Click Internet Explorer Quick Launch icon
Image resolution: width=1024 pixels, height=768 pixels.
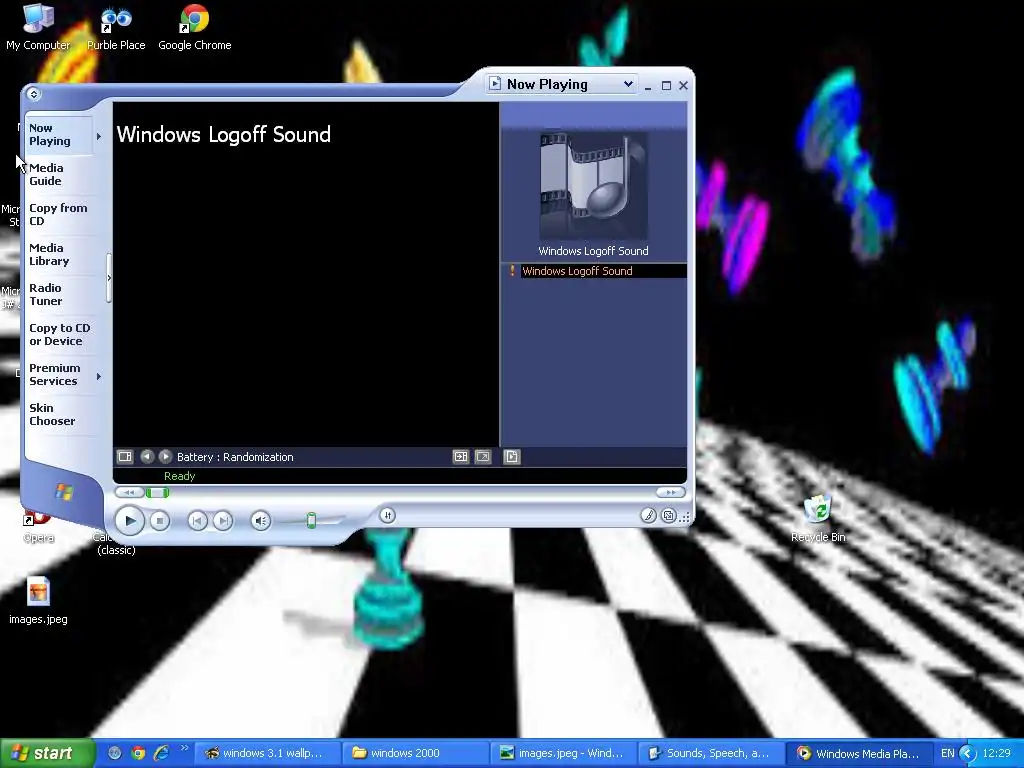tap(161, 753)
